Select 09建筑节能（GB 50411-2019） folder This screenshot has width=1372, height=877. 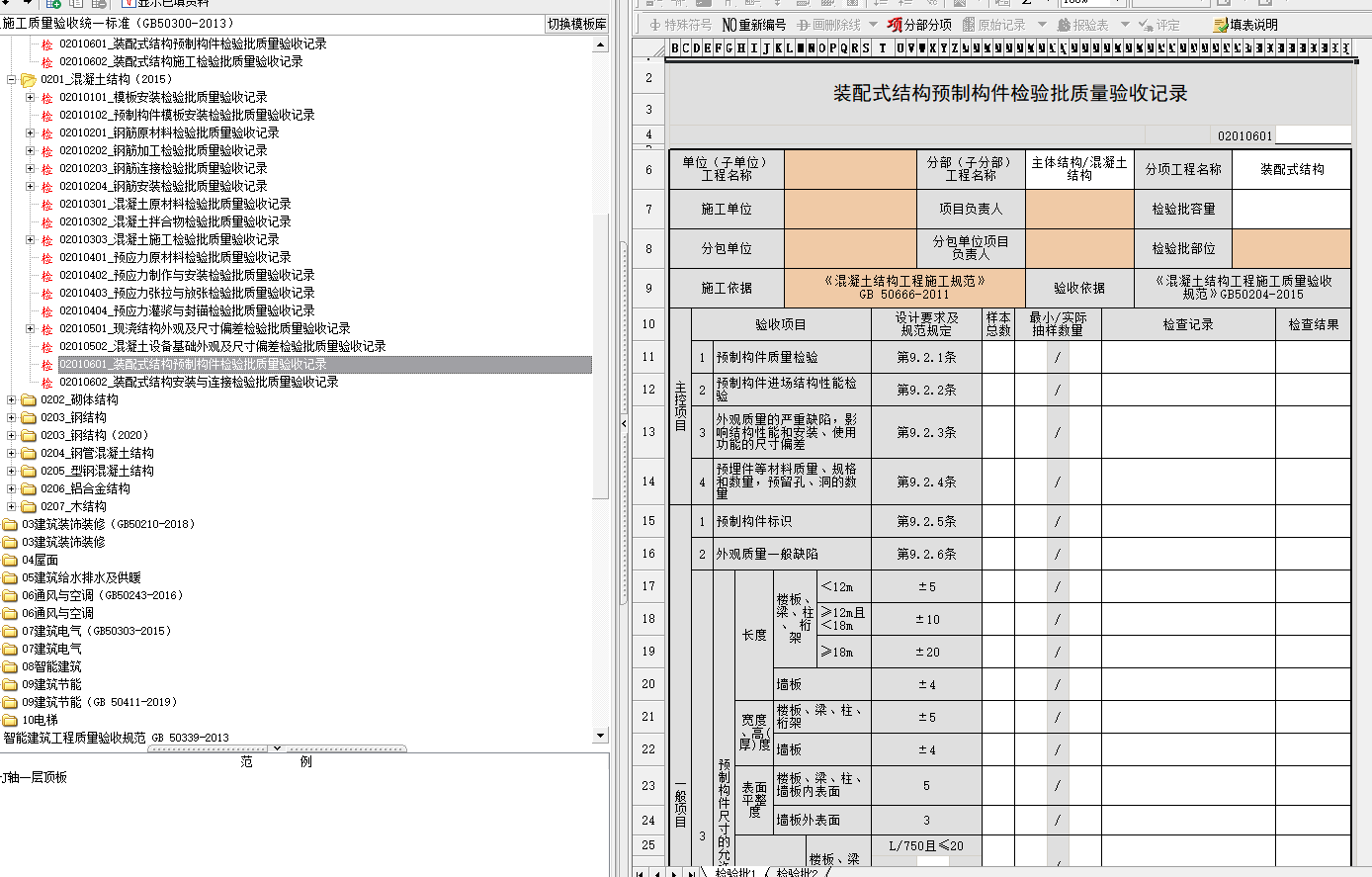click(100, 703)
